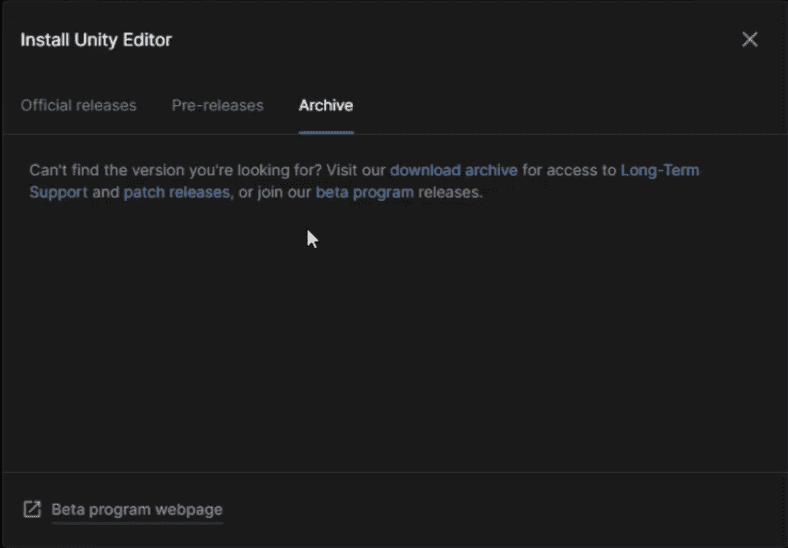Switch to the Official releases tab

(78, 105)
